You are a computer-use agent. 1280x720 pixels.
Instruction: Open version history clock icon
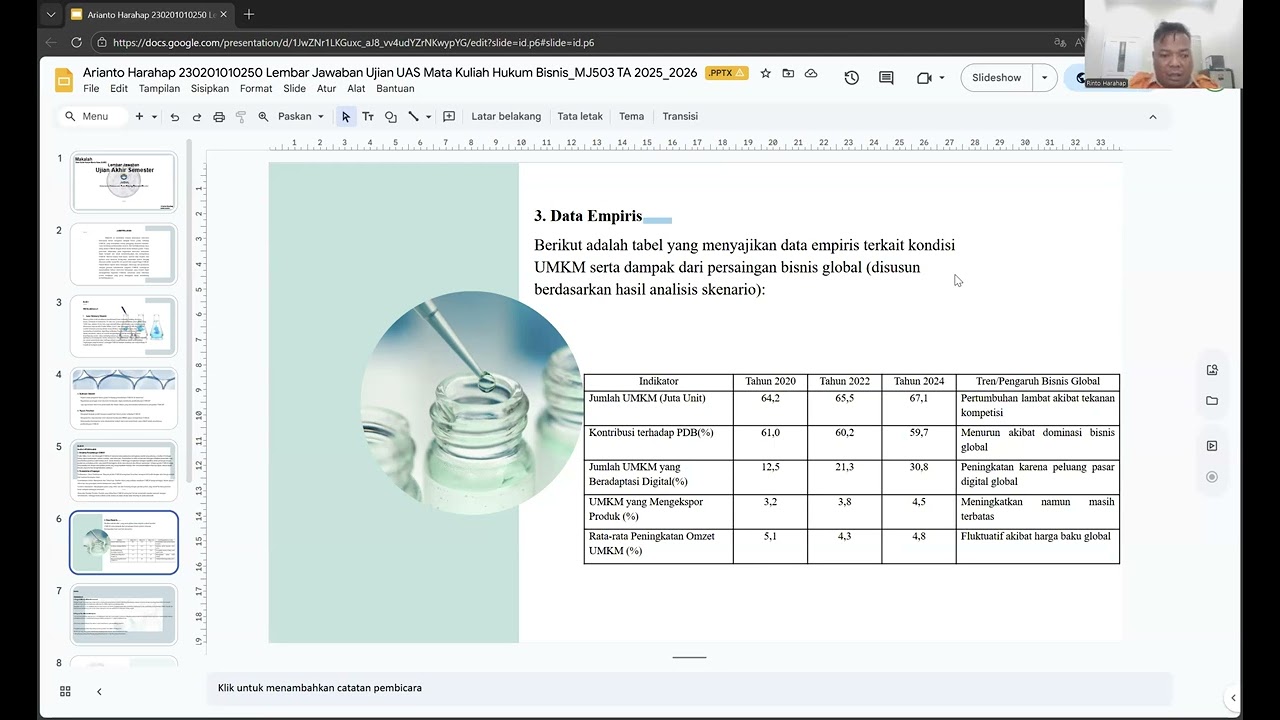coord(852,78)
